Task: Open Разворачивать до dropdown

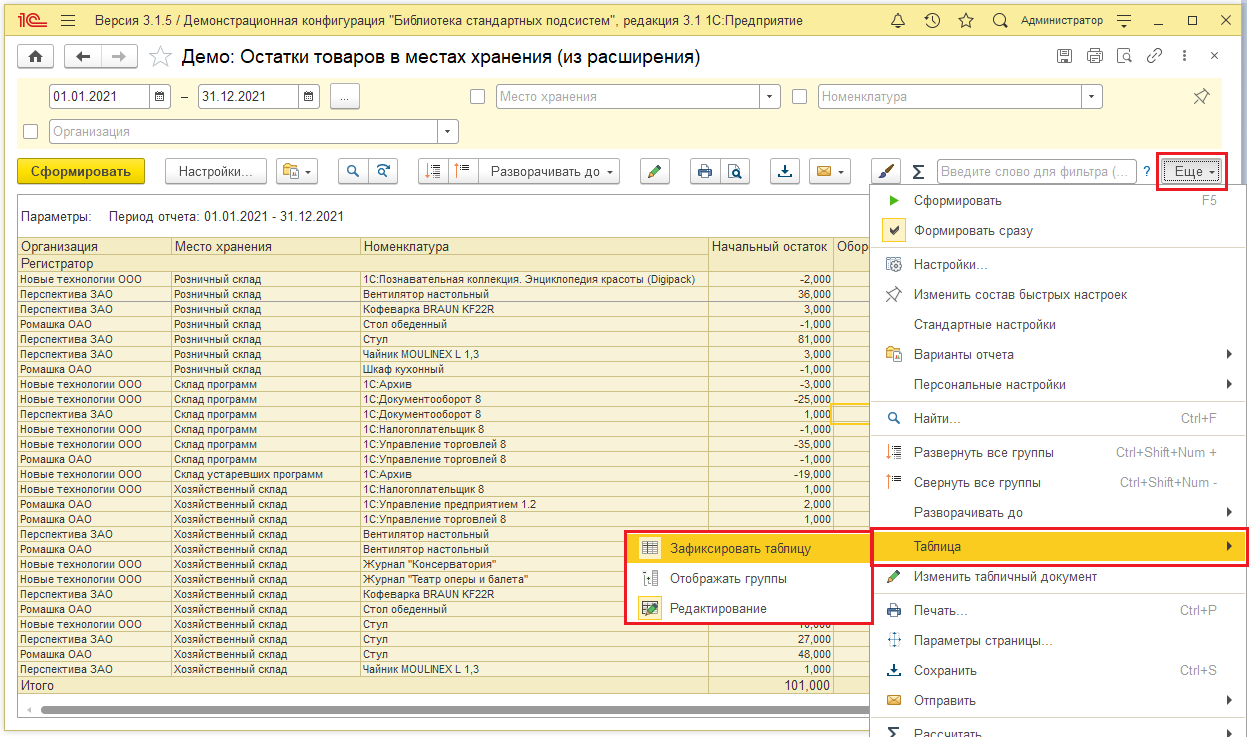Action: pyautogui.click(x=549, y=172)
